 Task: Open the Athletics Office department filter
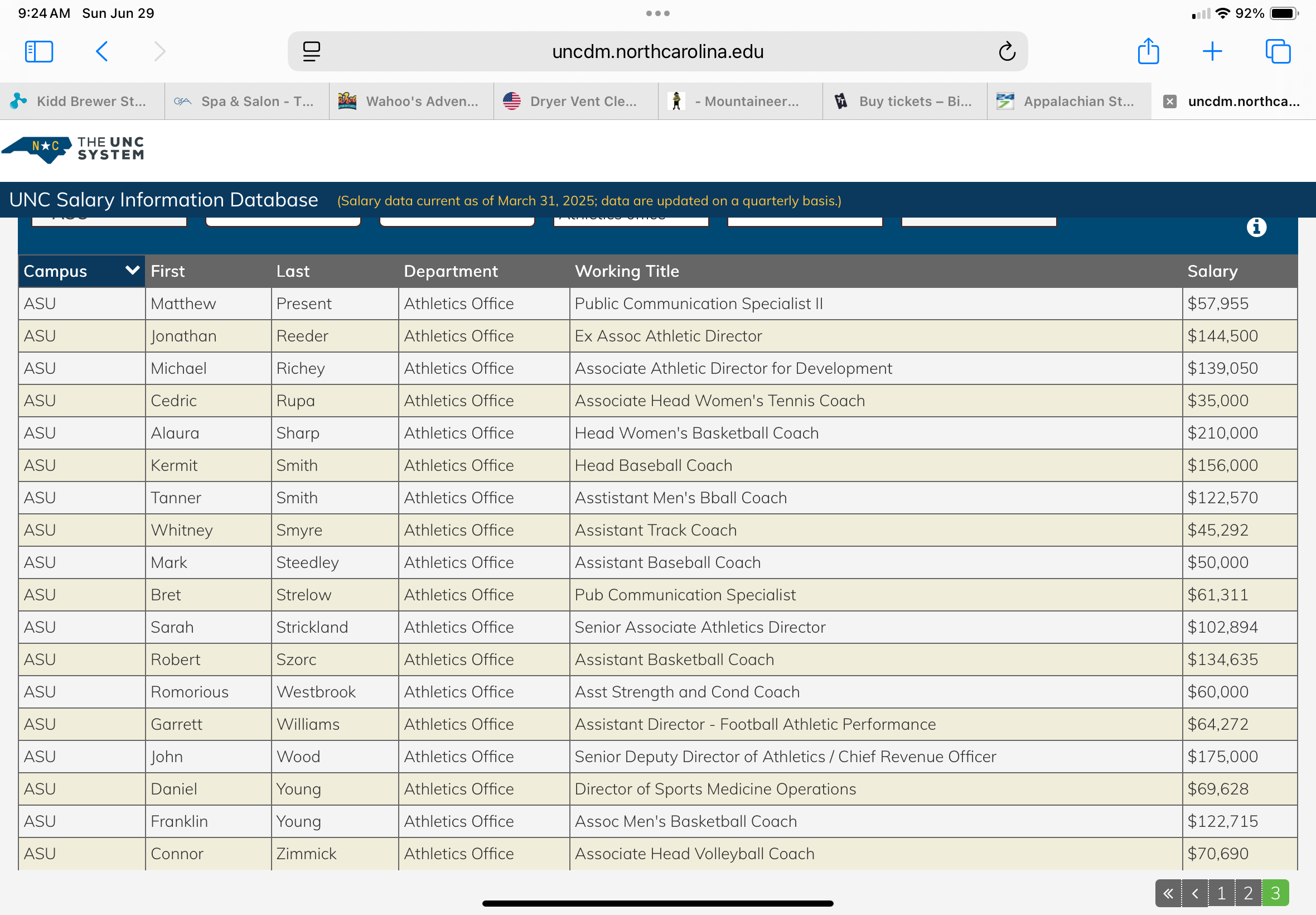tap(631, 221)
